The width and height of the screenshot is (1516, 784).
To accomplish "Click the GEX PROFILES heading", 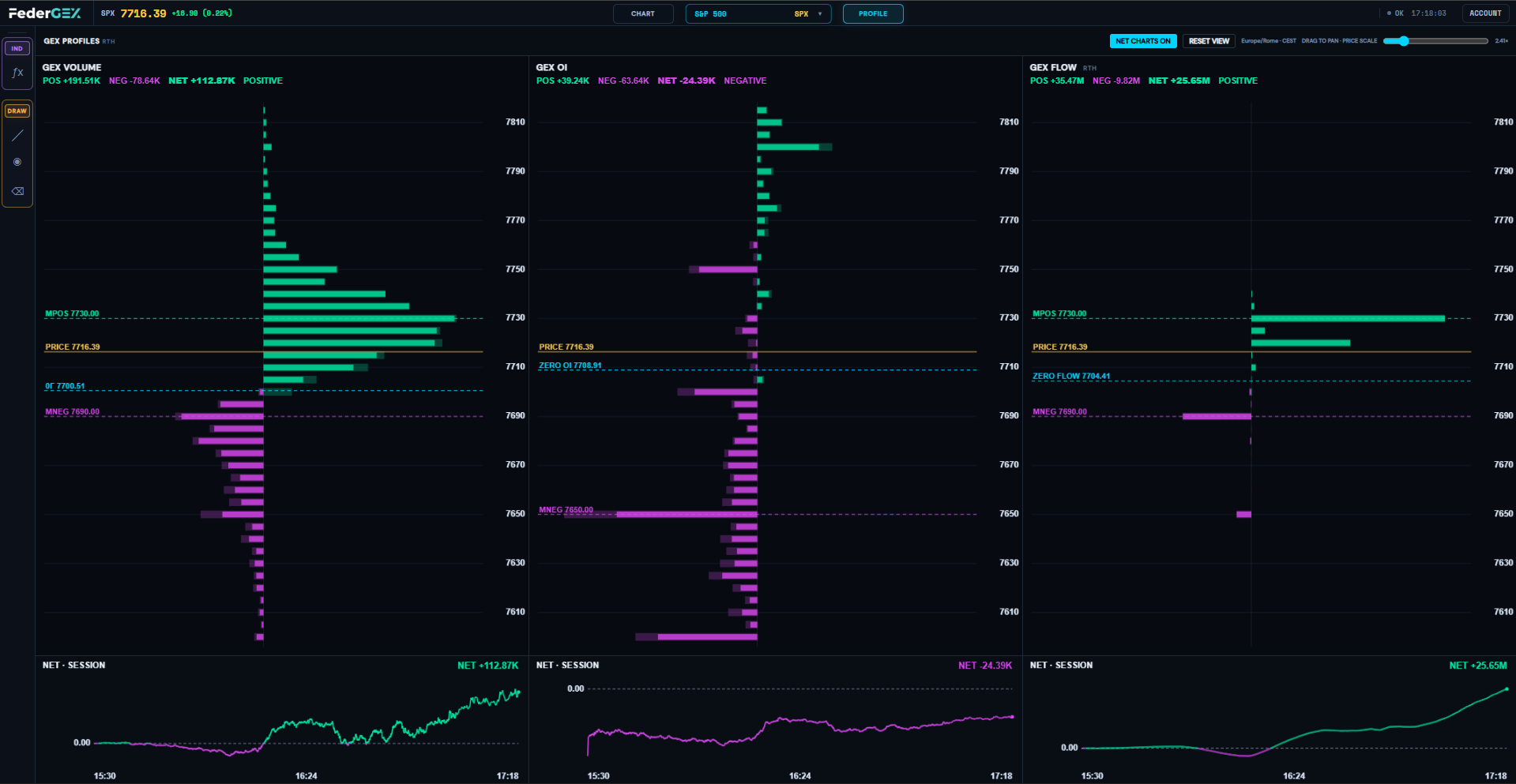I will click(x=72, y=41).
